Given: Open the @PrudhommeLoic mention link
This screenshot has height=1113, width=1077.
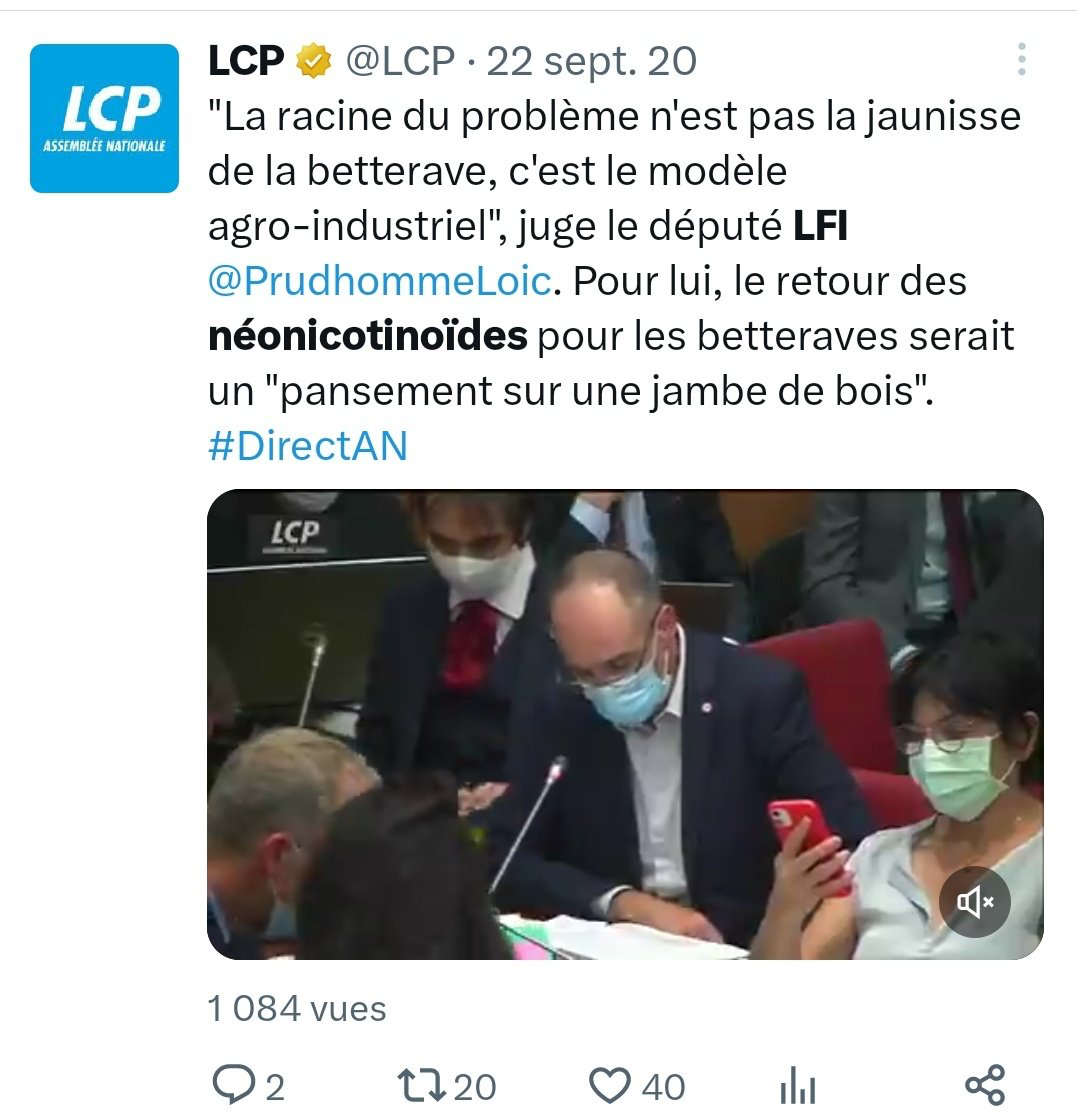Looking at the screenshot, I should coord(380,280).
